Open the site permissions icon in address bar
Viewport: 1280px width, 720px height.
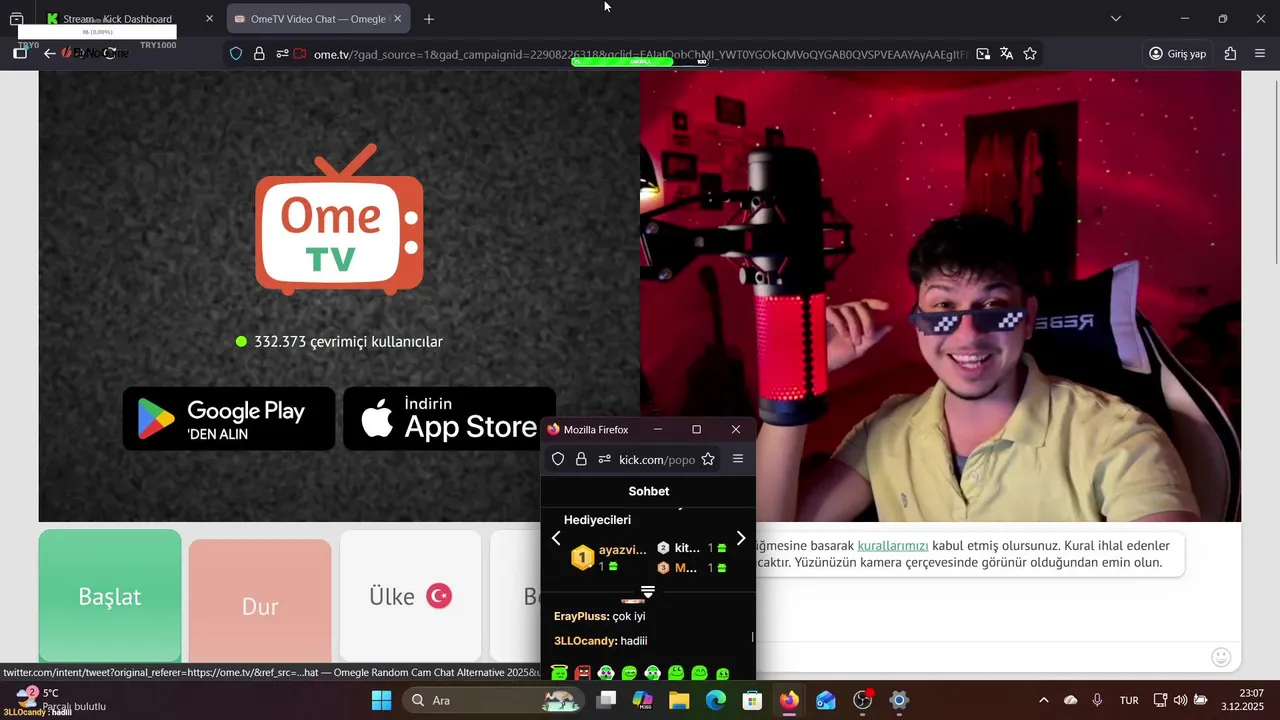click(x=282, y=54)
